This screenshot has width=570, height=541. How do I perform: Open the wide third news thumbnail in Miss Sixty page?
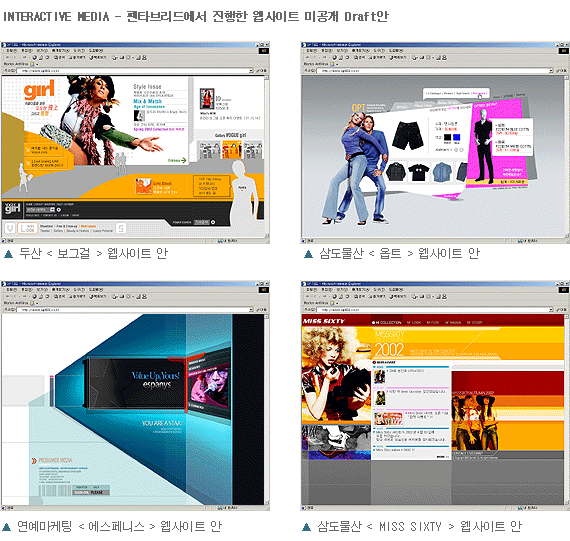click(x=388, y=418)
